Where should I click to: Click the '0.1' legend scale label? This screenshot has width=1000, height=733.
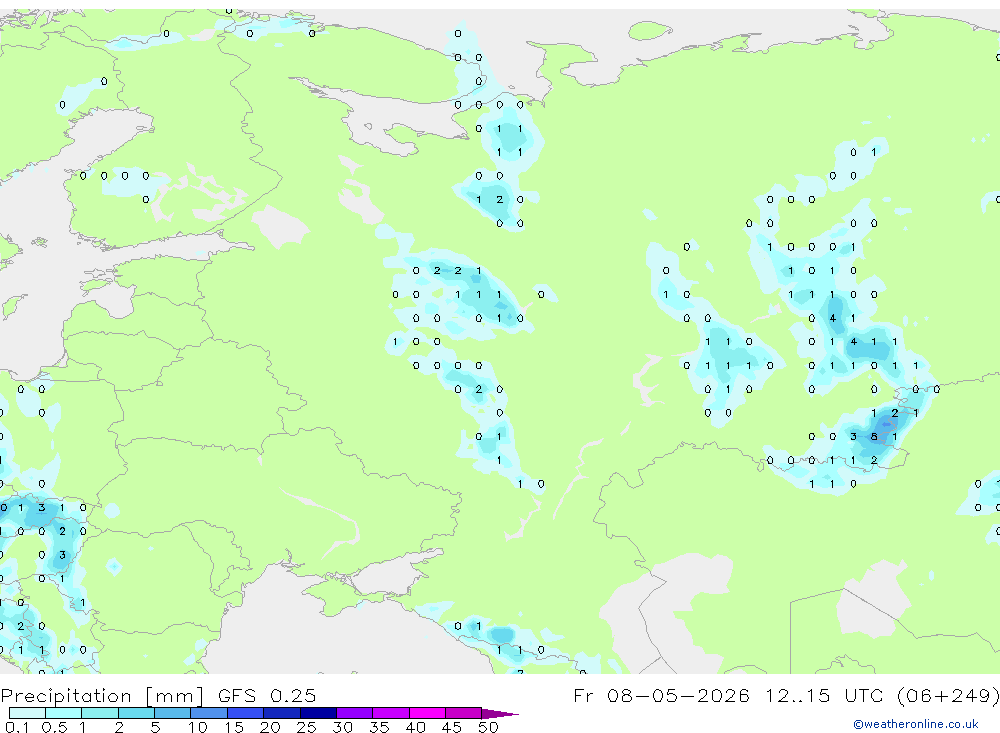pos(17,727)
